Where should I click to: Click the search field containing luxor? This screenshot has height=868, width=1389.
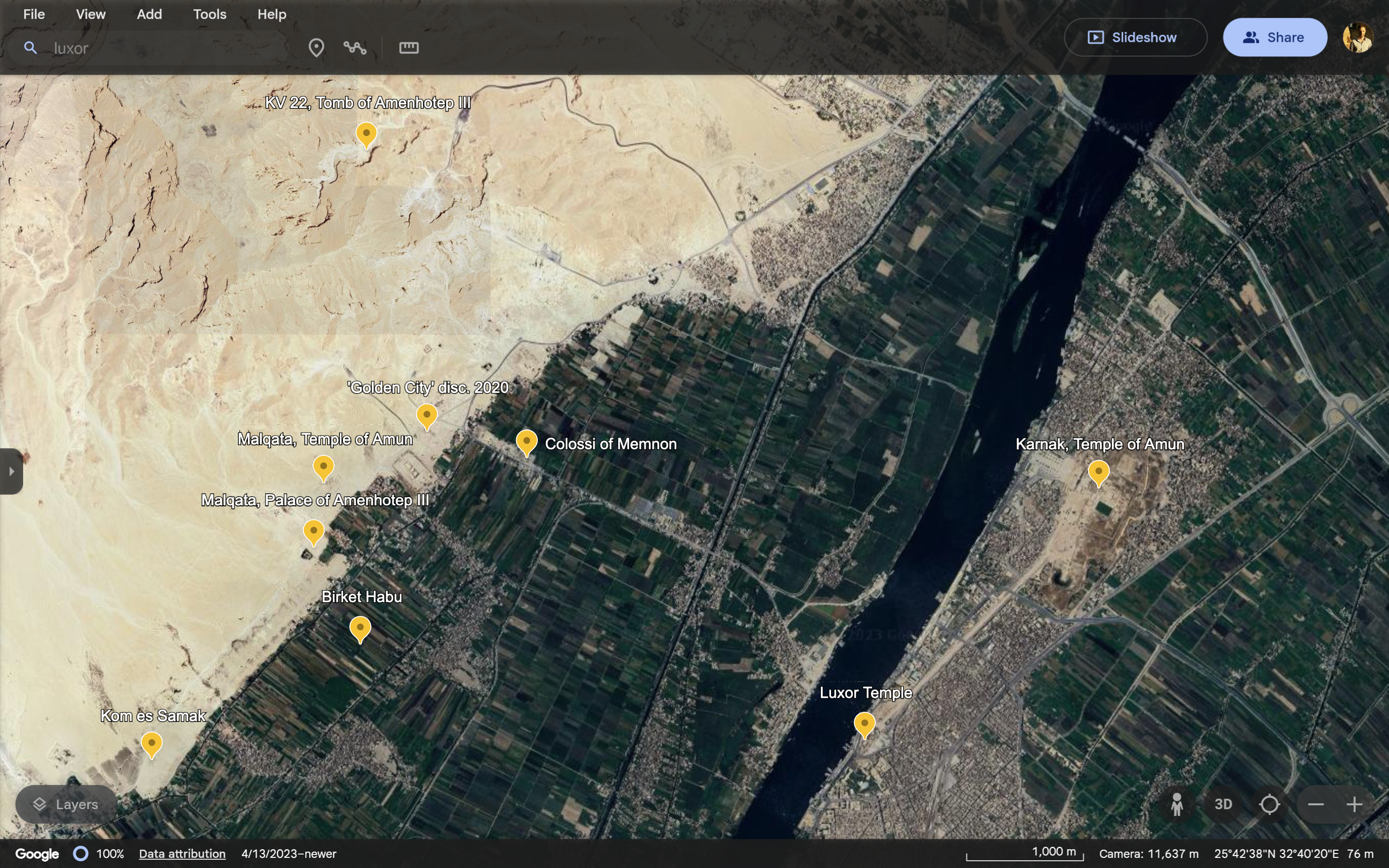pos(161,48)
